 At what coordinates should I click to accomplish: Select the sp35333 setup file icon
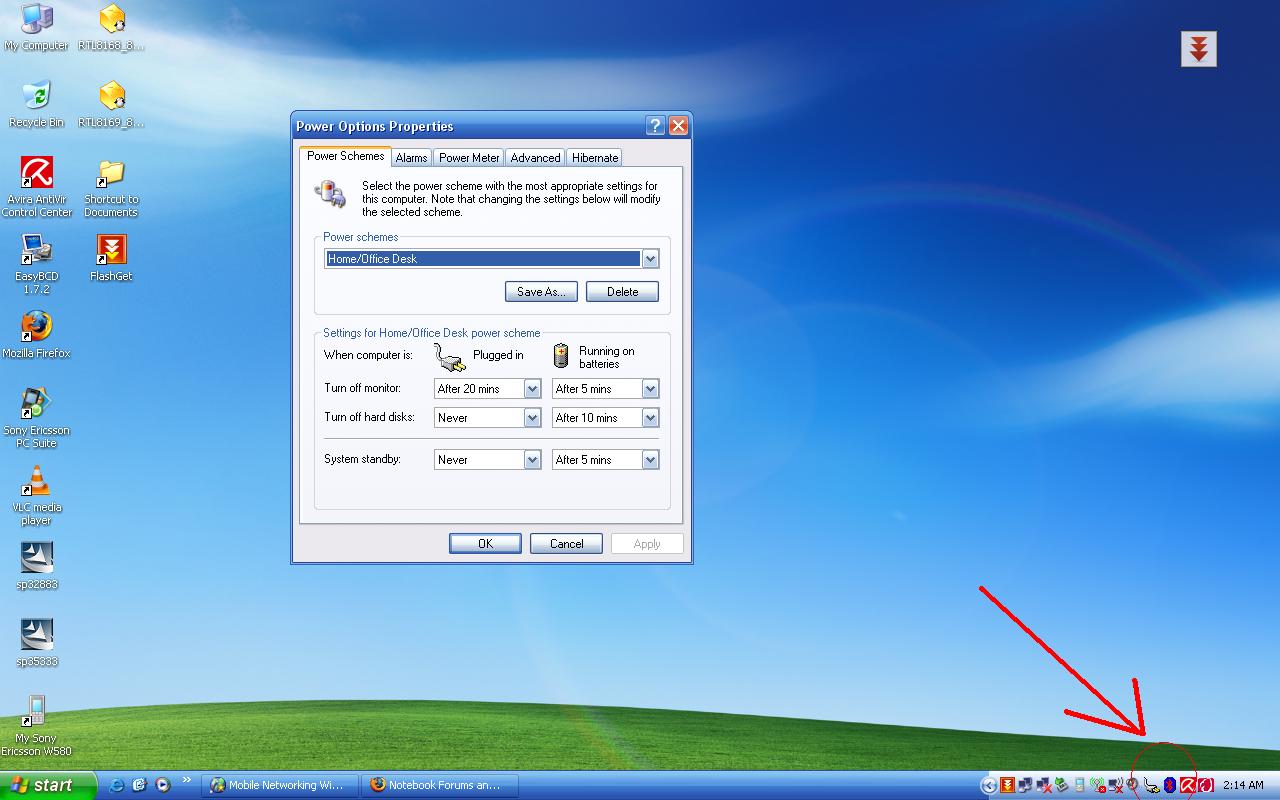pyautogui.click(x=37, y=643)
